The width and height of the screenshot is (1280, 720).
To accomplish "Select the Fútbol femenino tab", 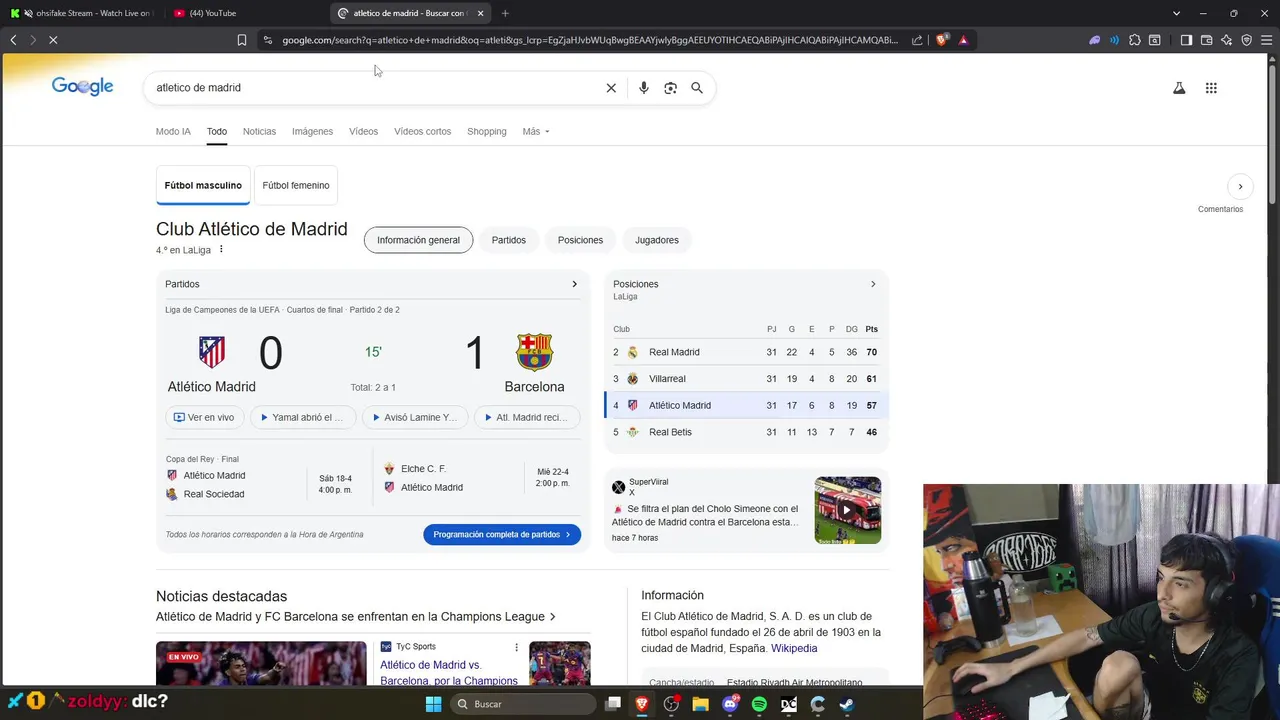I will pyautogui.click(x=296, y=185).
